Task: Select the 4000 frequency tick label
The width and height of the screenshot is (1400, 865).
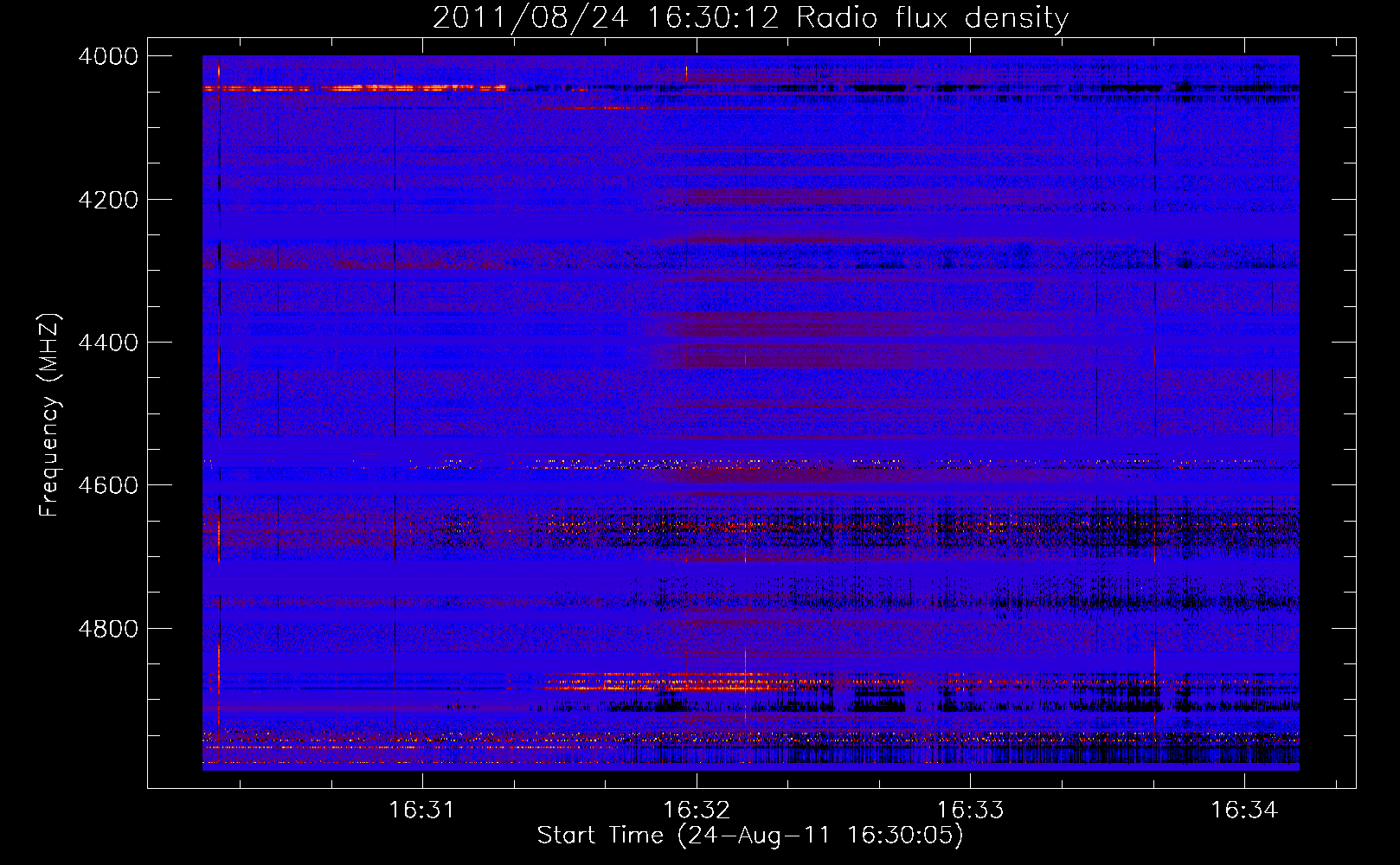Action: click(x=108, y=56)
